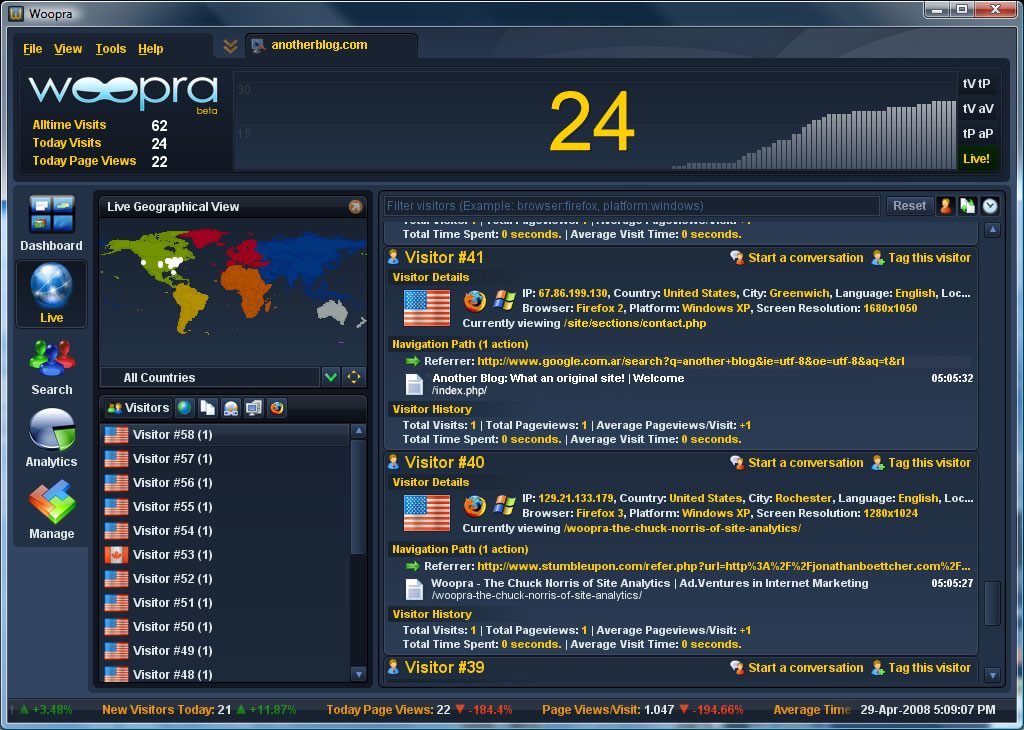Open the View menu
This screenshot has height=730, width=1024.
[68, 49]
